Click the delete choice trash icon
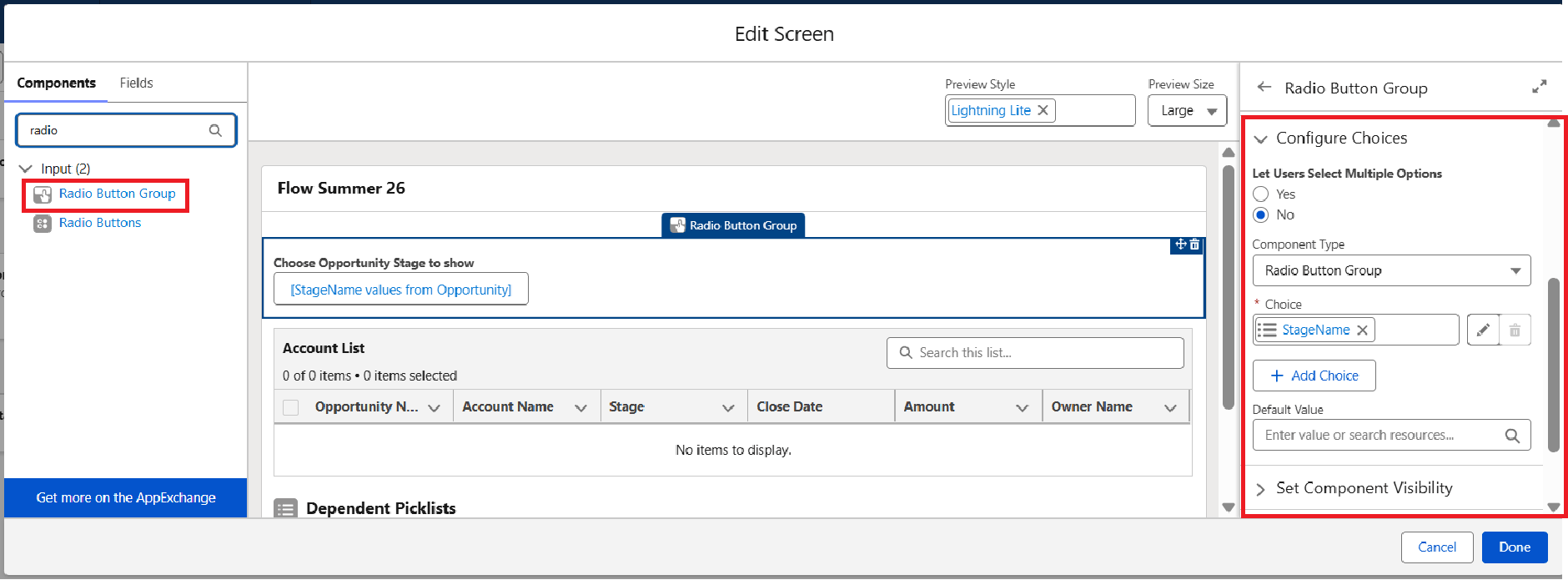Viewport: 1568px width, 580px height. pyautogui.click(x=1515, y=330)
